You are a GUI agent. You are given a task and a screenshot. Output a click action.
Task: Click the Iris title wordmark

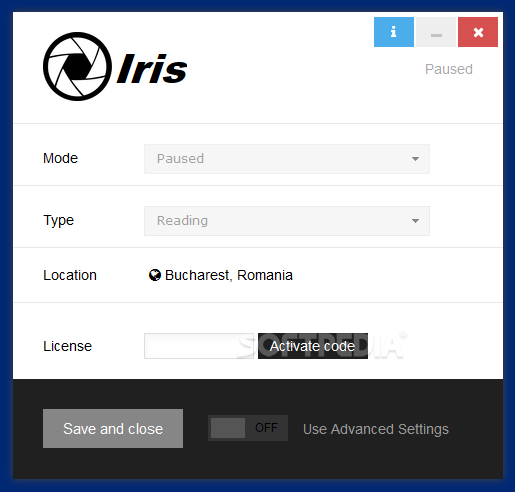(152, 69)
